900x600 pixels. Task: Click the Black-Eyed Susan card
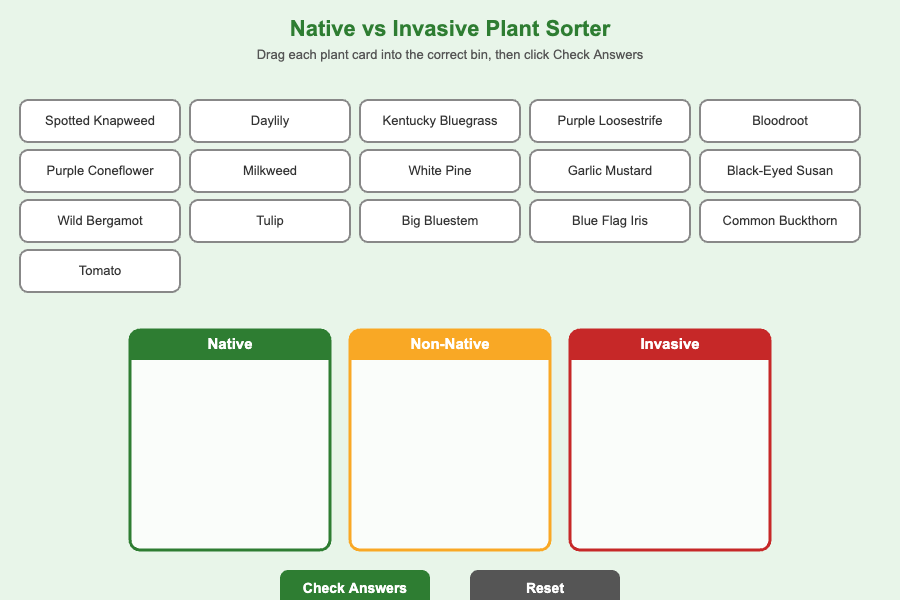click(x=779, y=171)
